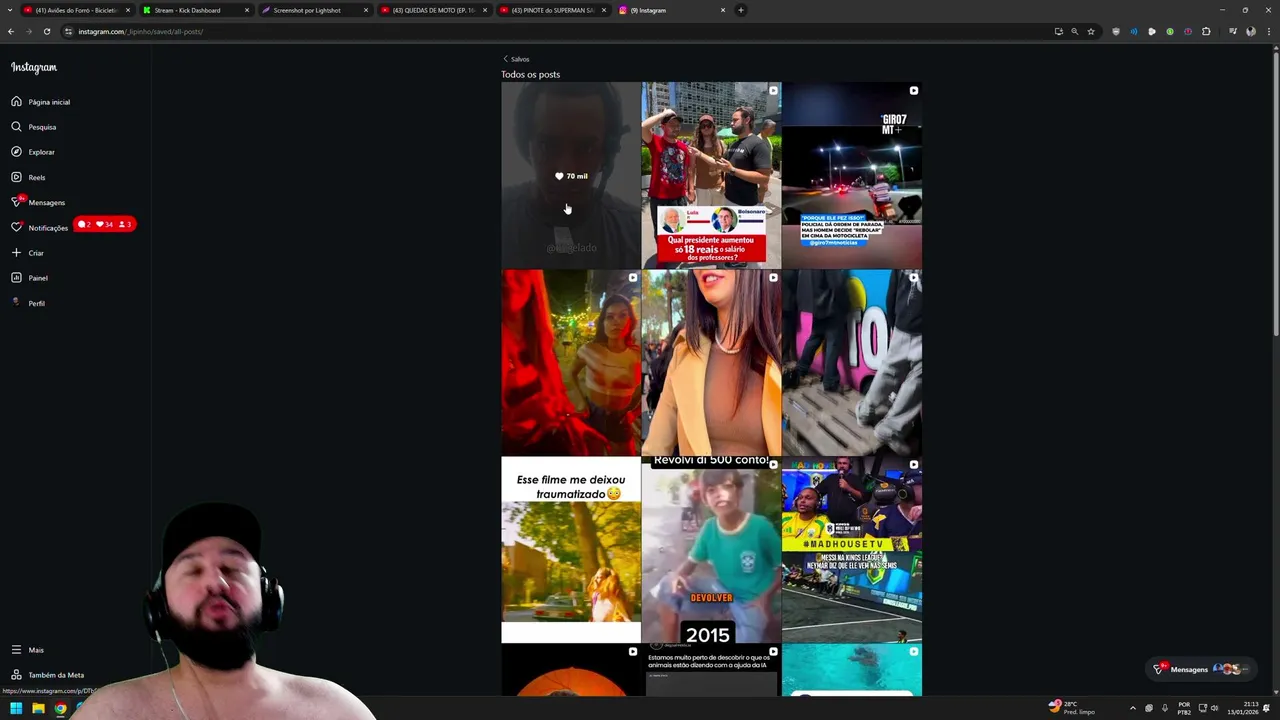Screen dimensions: 1280x720
Task: Reload the Instagram page
Action: click(x=46, y=31)
